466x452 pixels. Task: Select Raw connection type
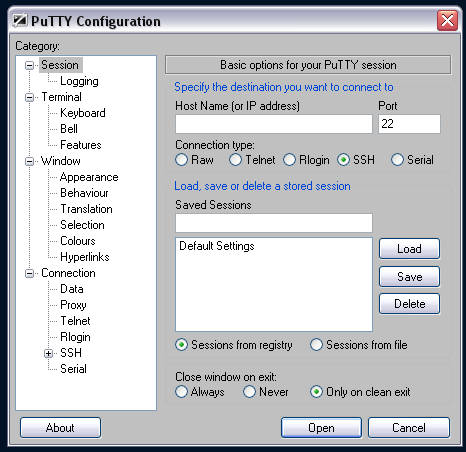tap(181, 160)
